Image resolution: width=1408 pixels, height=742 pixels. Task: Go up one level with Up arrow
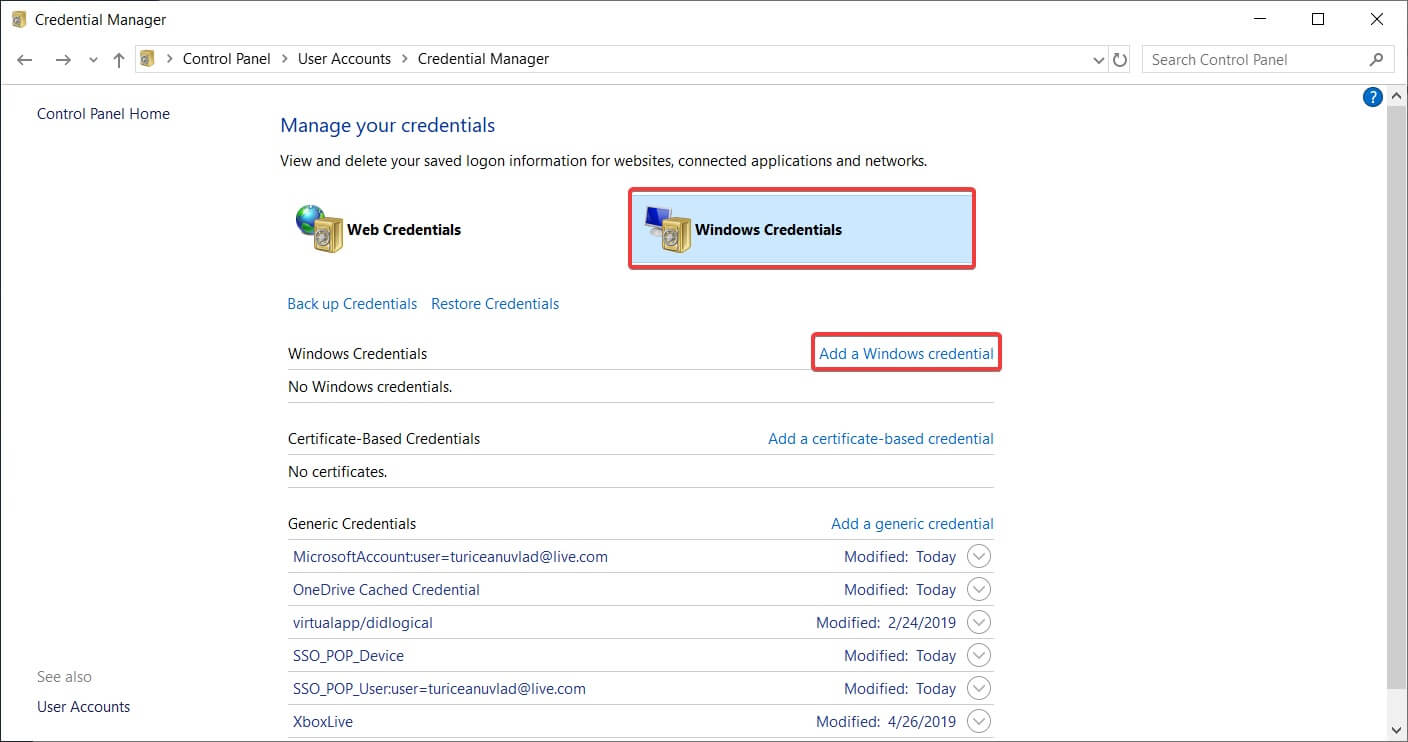(119, 60)
